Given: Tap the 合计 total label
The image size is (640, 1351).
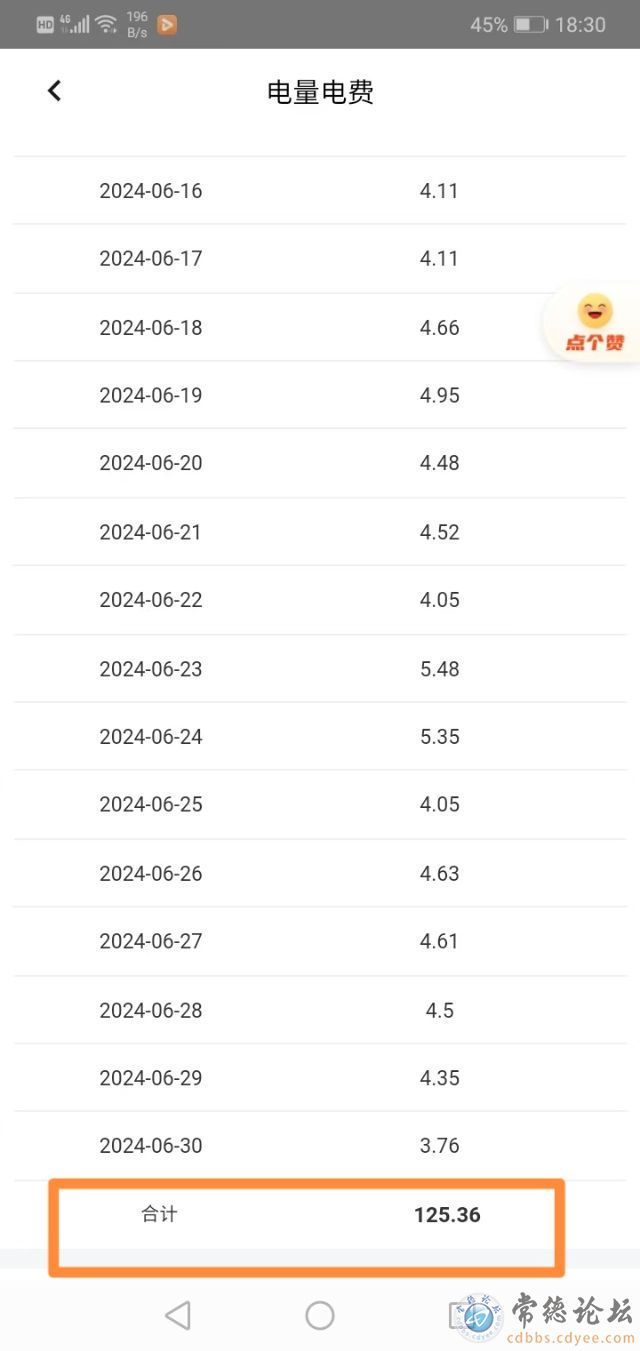Looking at the screenshot, I should point(159,1214).
